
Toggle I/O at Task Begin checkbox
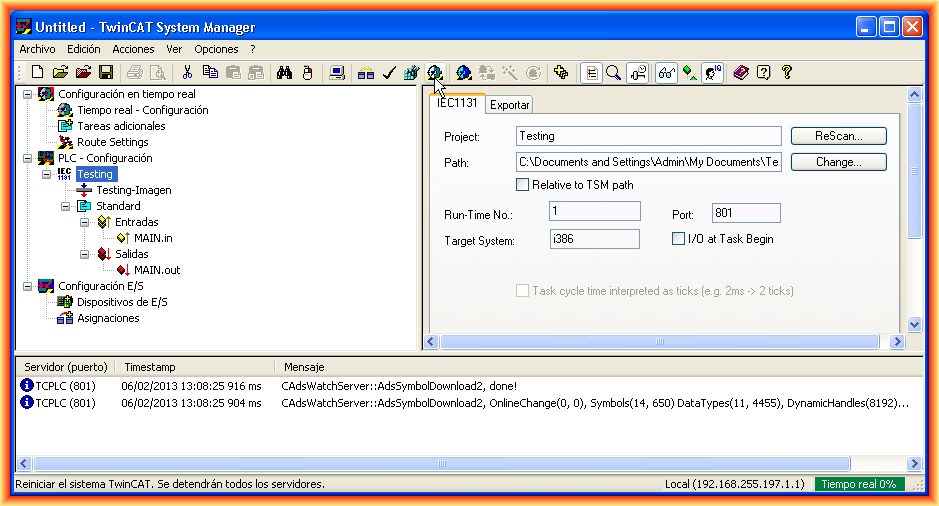pos(678,239)
